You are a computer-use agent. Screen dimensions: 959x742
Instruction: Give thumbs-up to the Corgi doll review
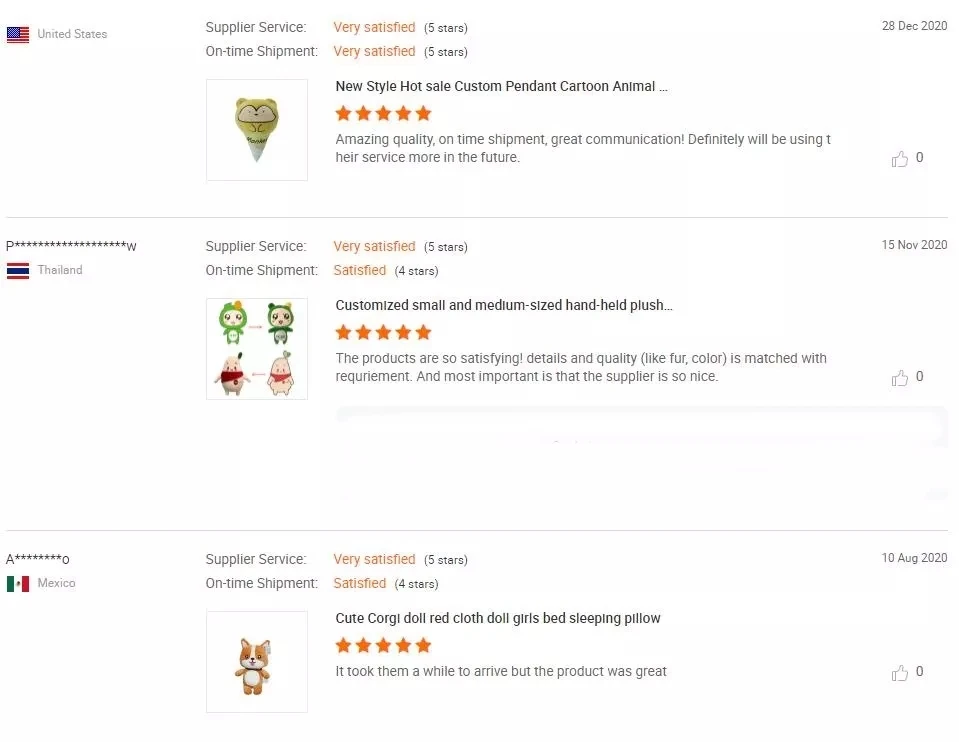point(900,673)
